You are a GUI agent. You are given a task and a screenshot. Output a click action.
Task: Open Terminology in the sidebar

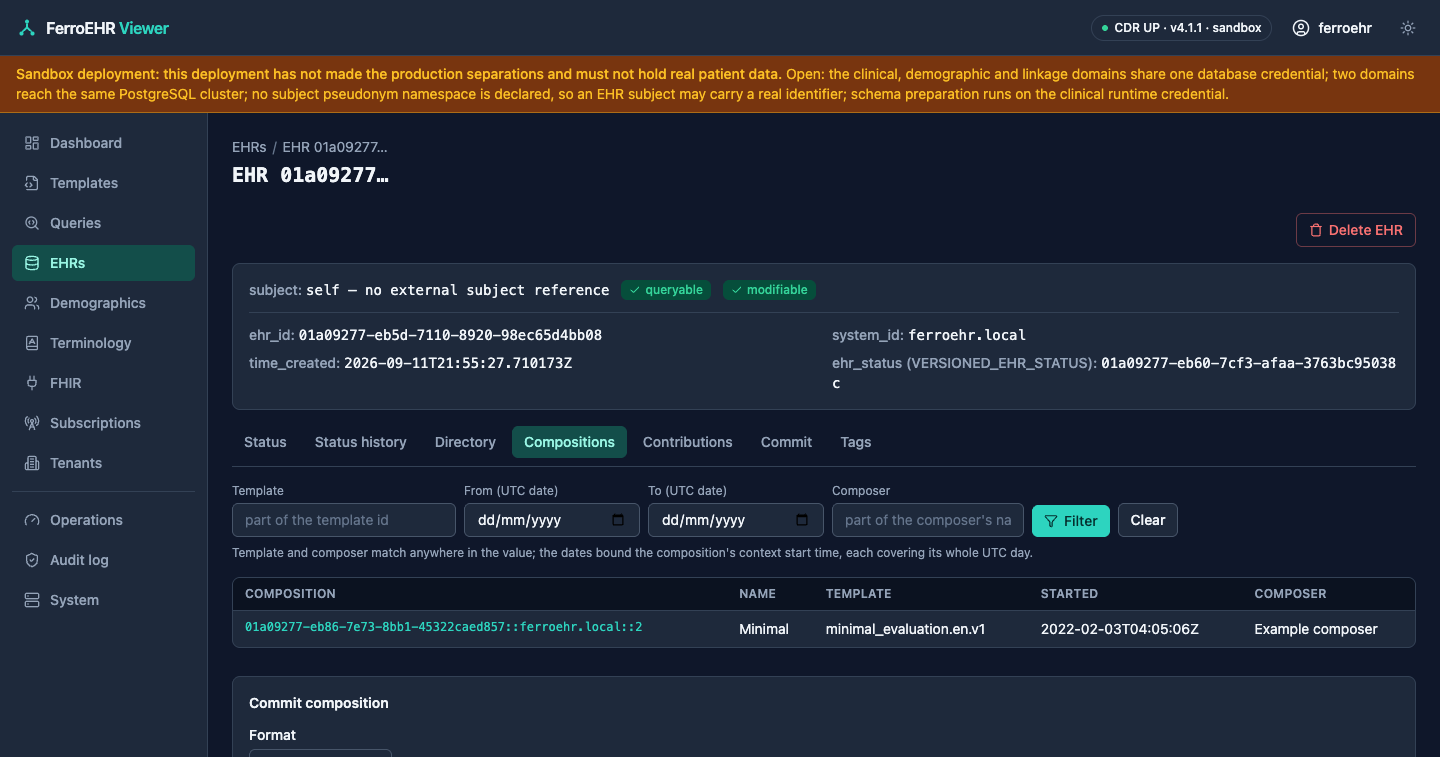point(103,343)
